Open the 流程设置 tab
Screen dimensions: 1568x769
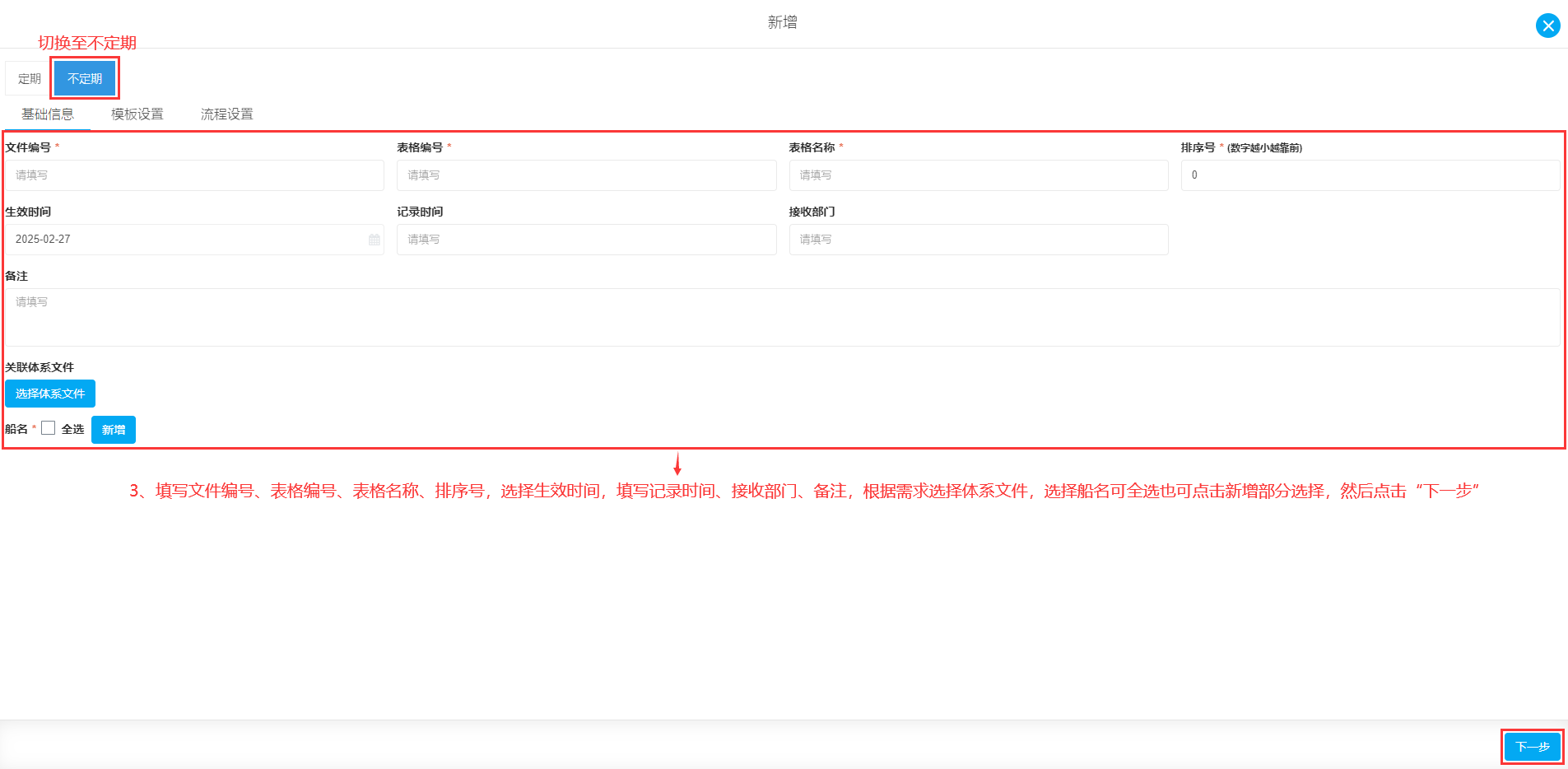(227, 114)
